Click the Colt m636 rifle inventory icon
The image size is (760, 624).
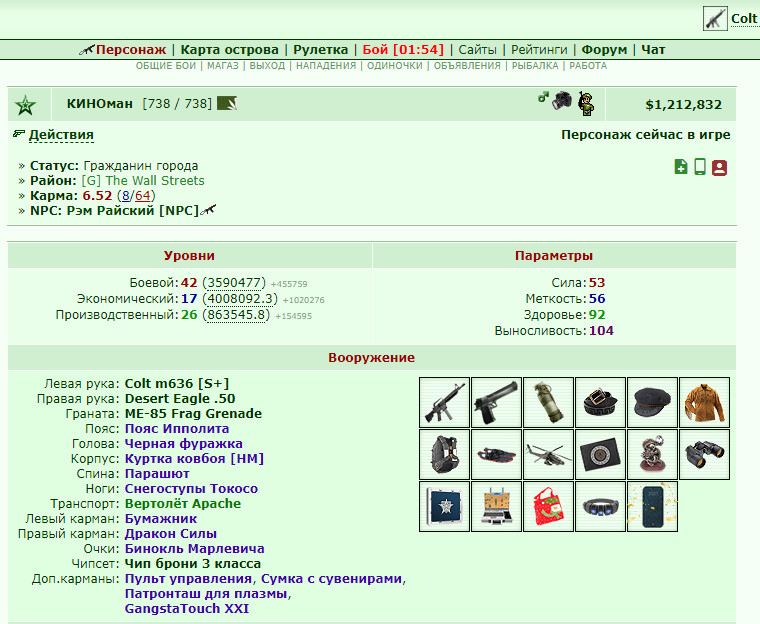(x=444, y=402)
